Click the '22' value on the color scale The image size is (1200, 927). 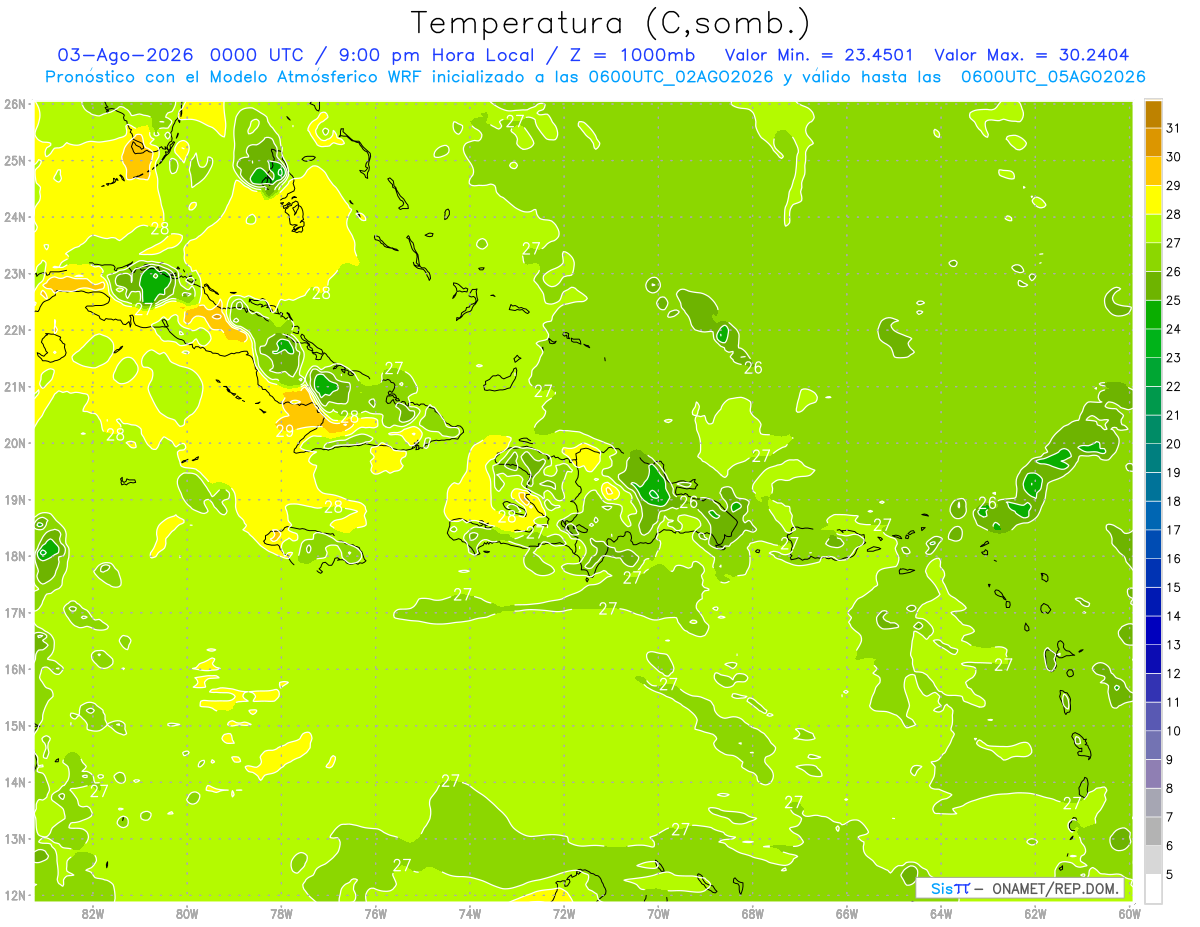(1173, 387)
